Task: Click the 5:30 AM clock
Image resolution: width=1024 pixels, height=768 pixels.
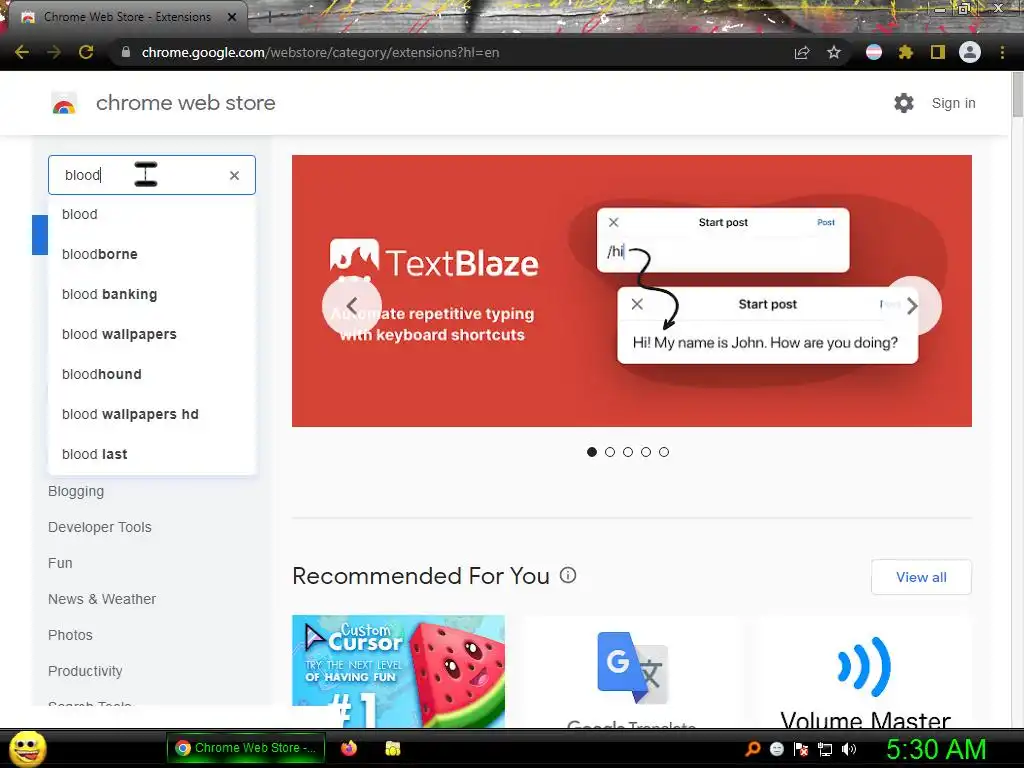Action: tap(936, 749)
